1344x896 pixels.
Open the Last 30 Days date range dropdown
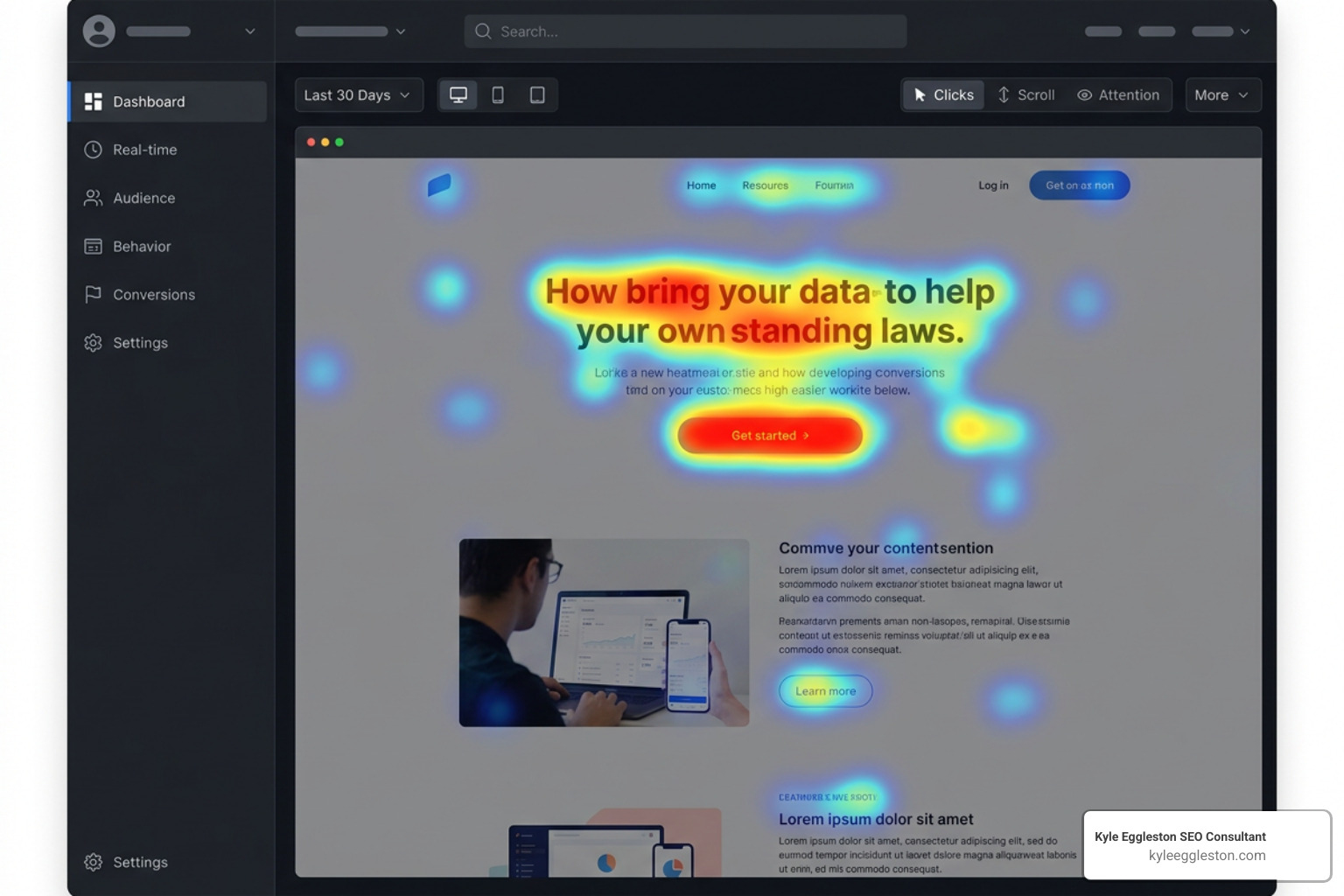click(359, 95)
